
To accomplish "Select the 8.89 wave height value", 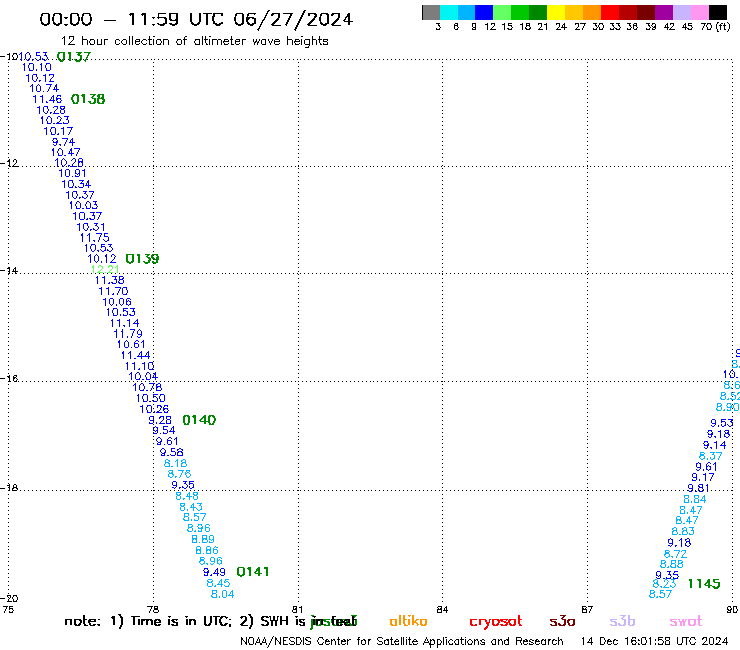I will (x=203, y=539).
